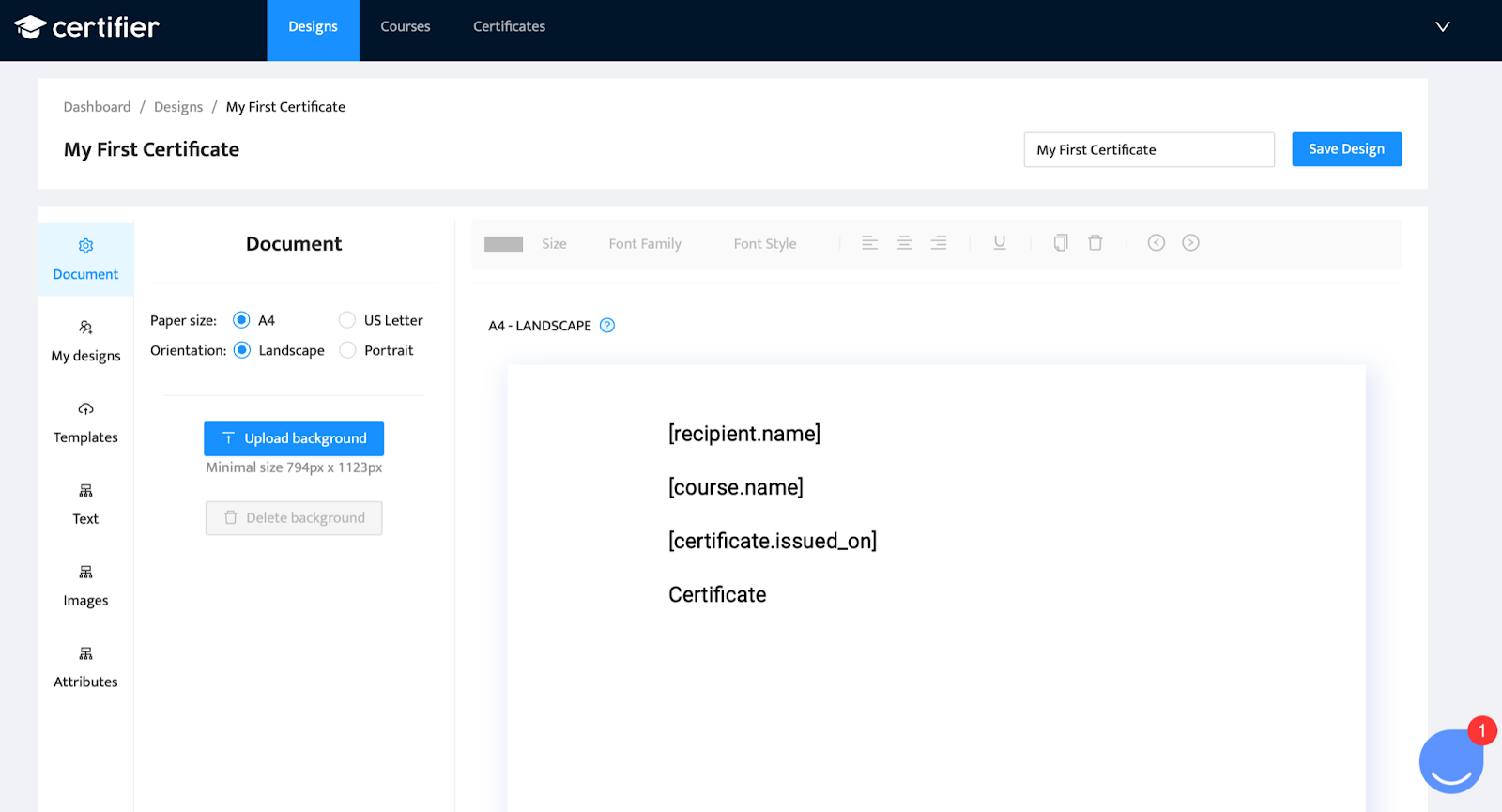Select the [course.name] text element

[736, 487]
